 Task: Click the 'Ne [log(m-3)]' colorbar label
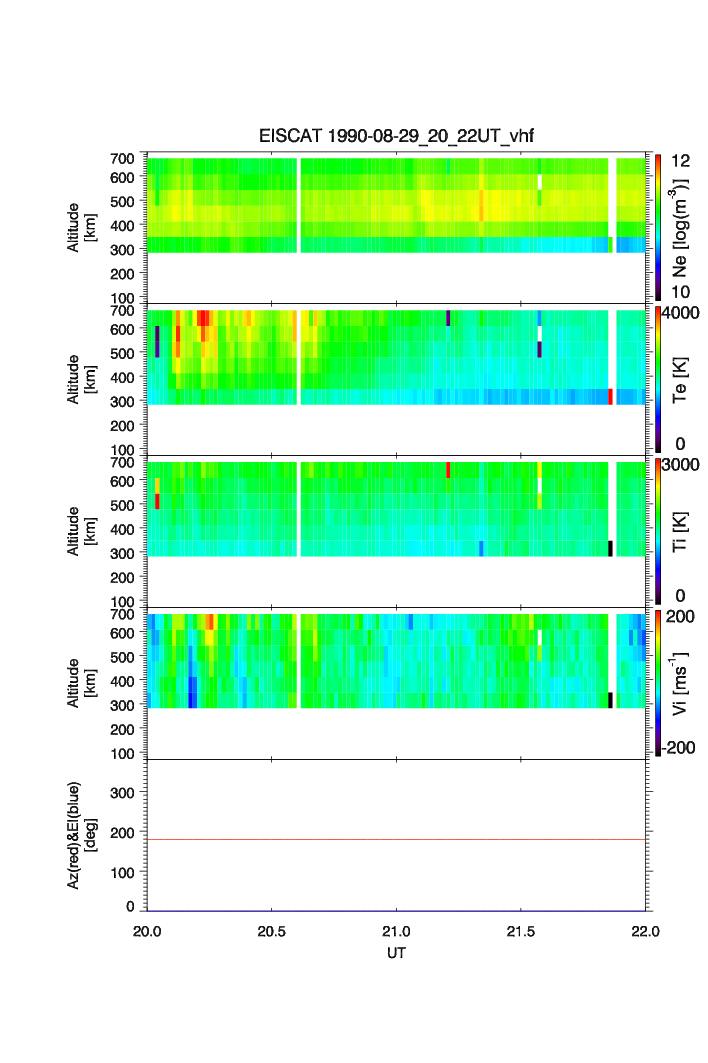680,228
